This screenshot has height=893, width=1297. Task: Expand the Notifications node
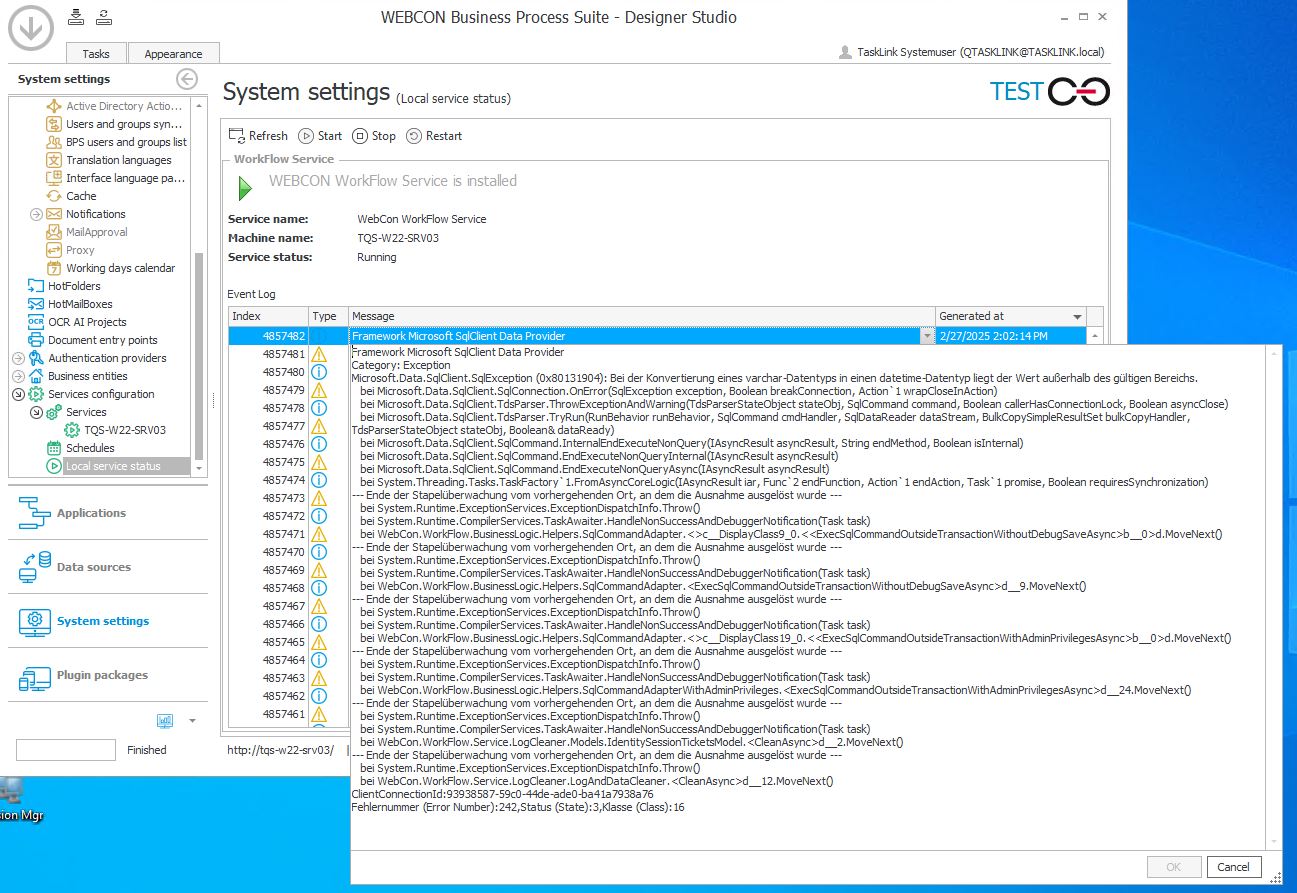36,214
